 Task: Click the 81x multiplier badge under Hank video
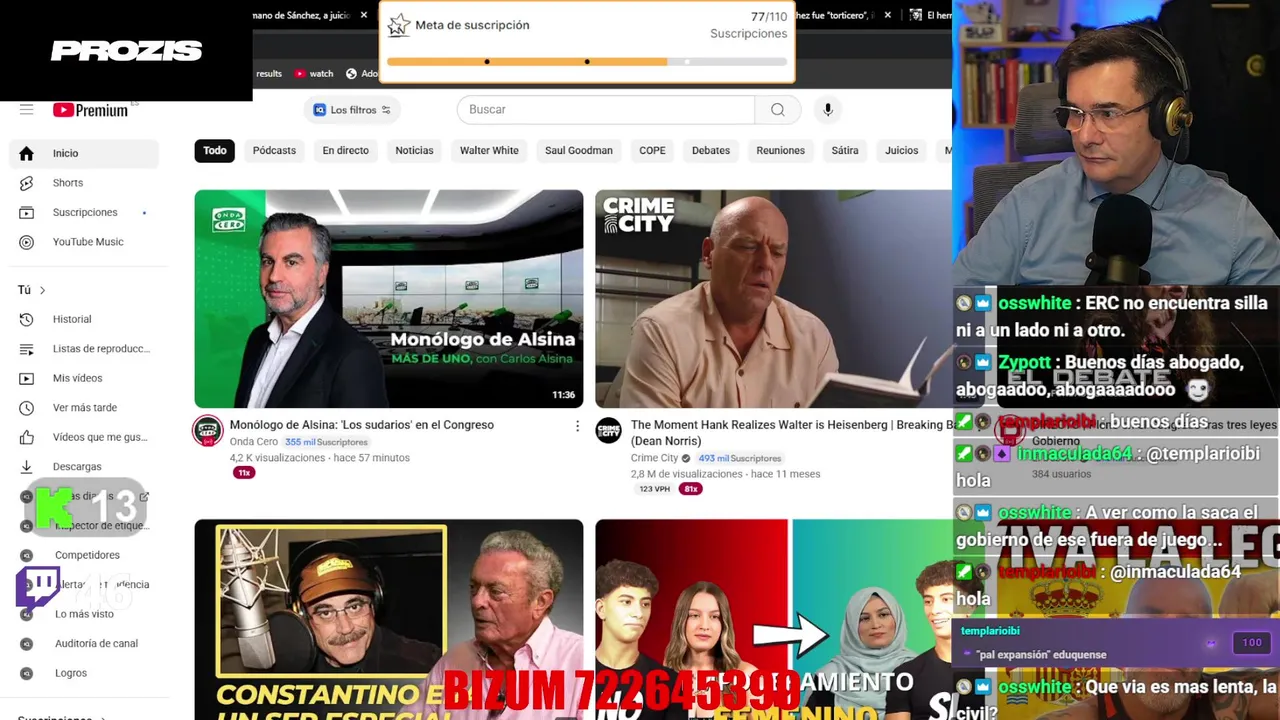click(690, 489)
